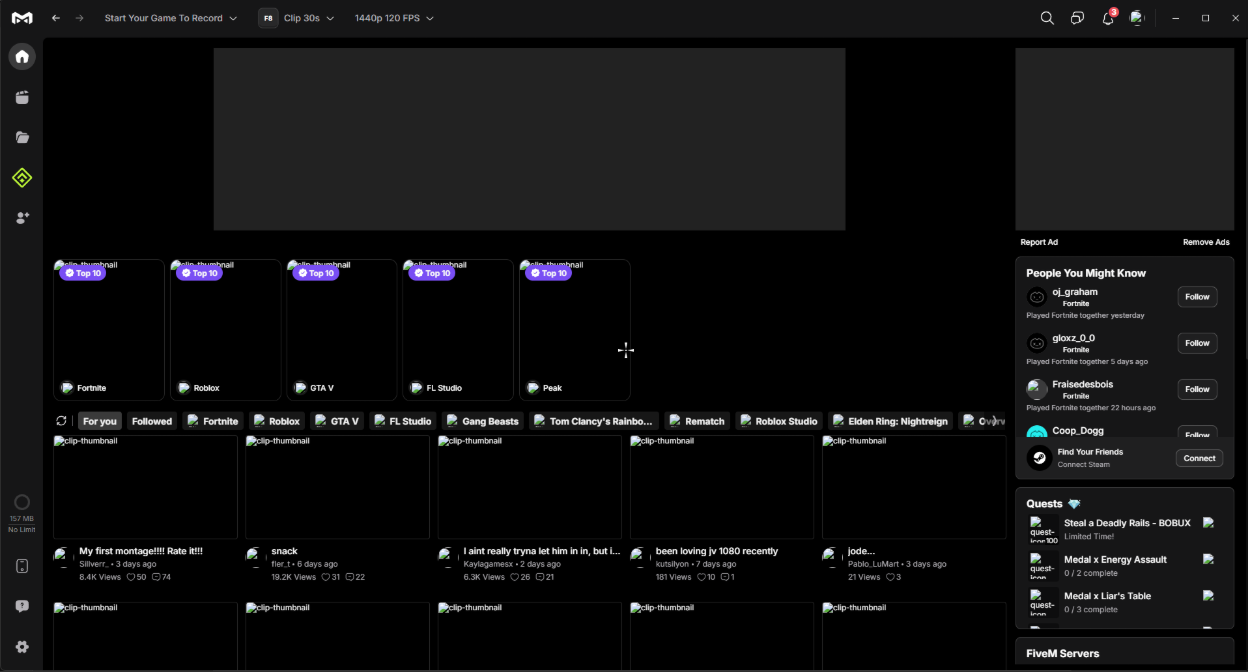Click the Steam icon in Find Your Friends
Viewport: 1248px width, 672px height.
[x=1039, y=458]
